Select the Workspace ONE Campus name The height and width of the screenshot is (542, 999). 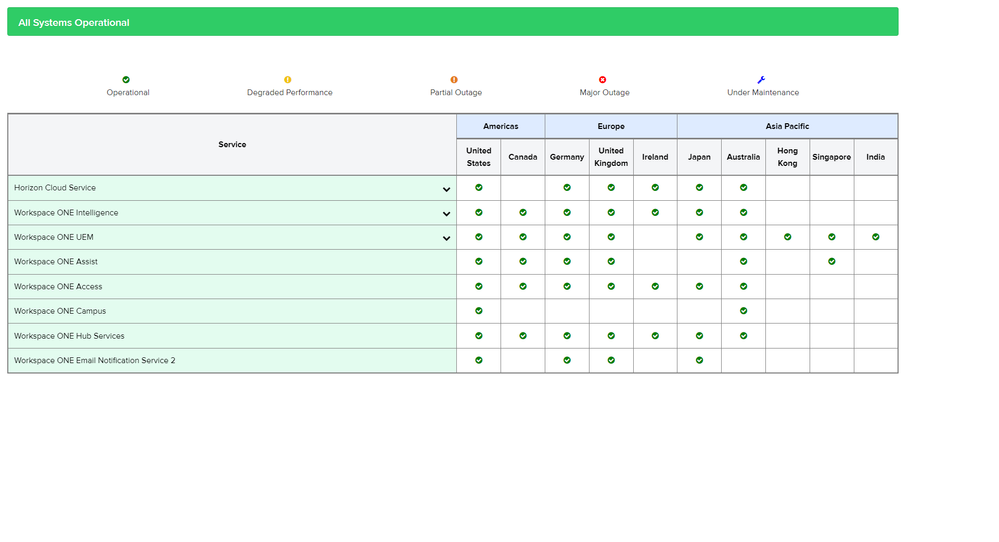click(x=60, y=311)
